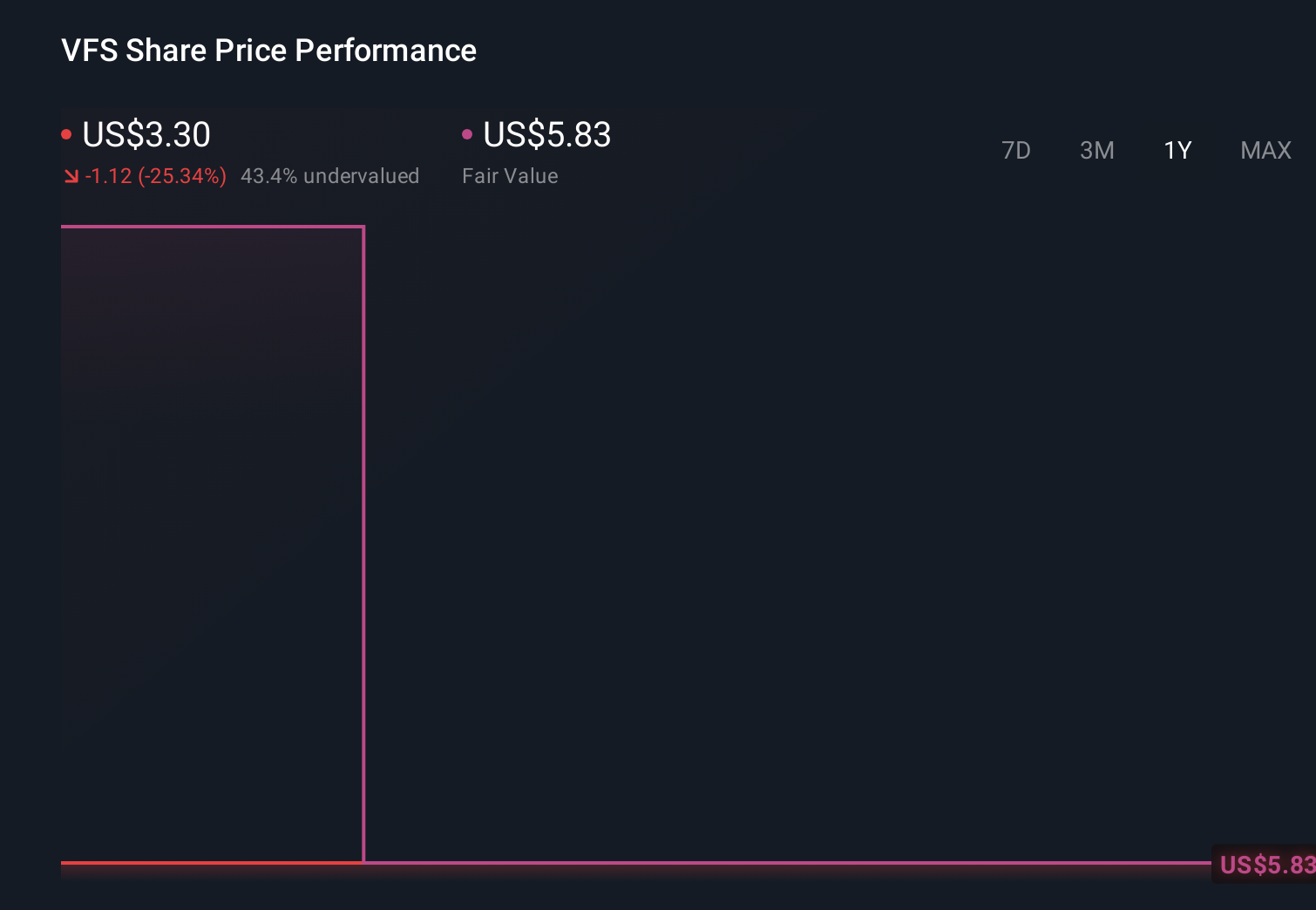Screen dimensions: 1316x910
Task: Click the pink Fair Value dot indicator
Action: coord(467,133)
